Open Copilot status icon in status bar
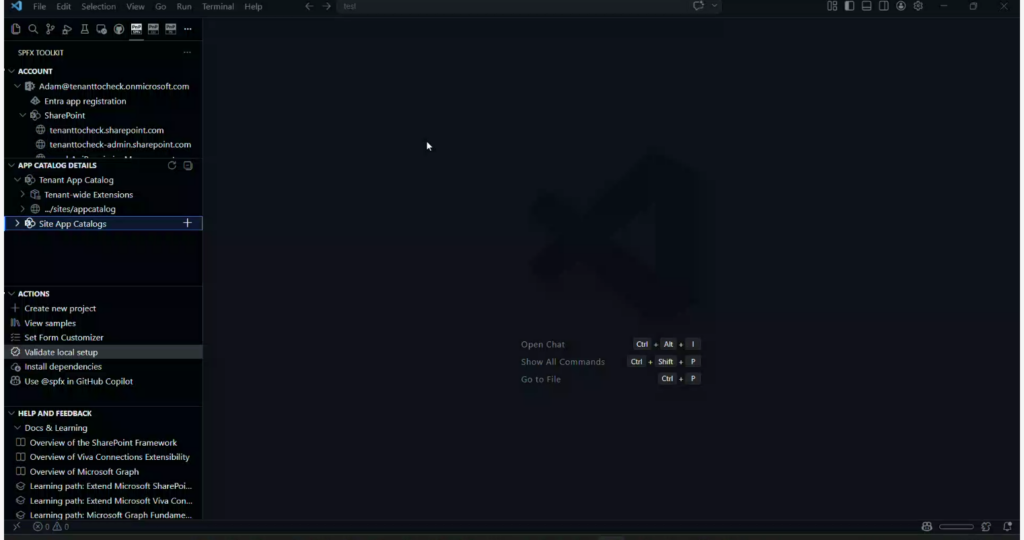Screen dimensions: 1024x540 click(927, 526)
